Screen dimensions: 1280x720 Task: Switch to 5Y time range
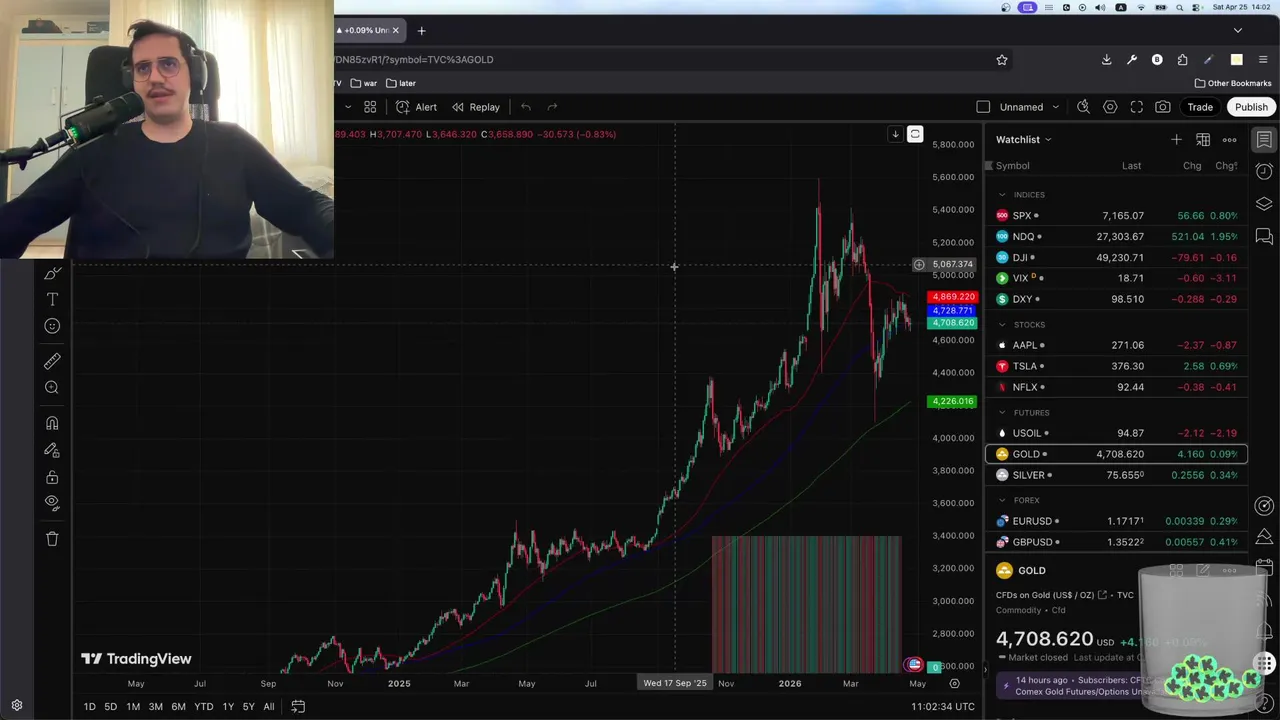click(x=248, y=707)
